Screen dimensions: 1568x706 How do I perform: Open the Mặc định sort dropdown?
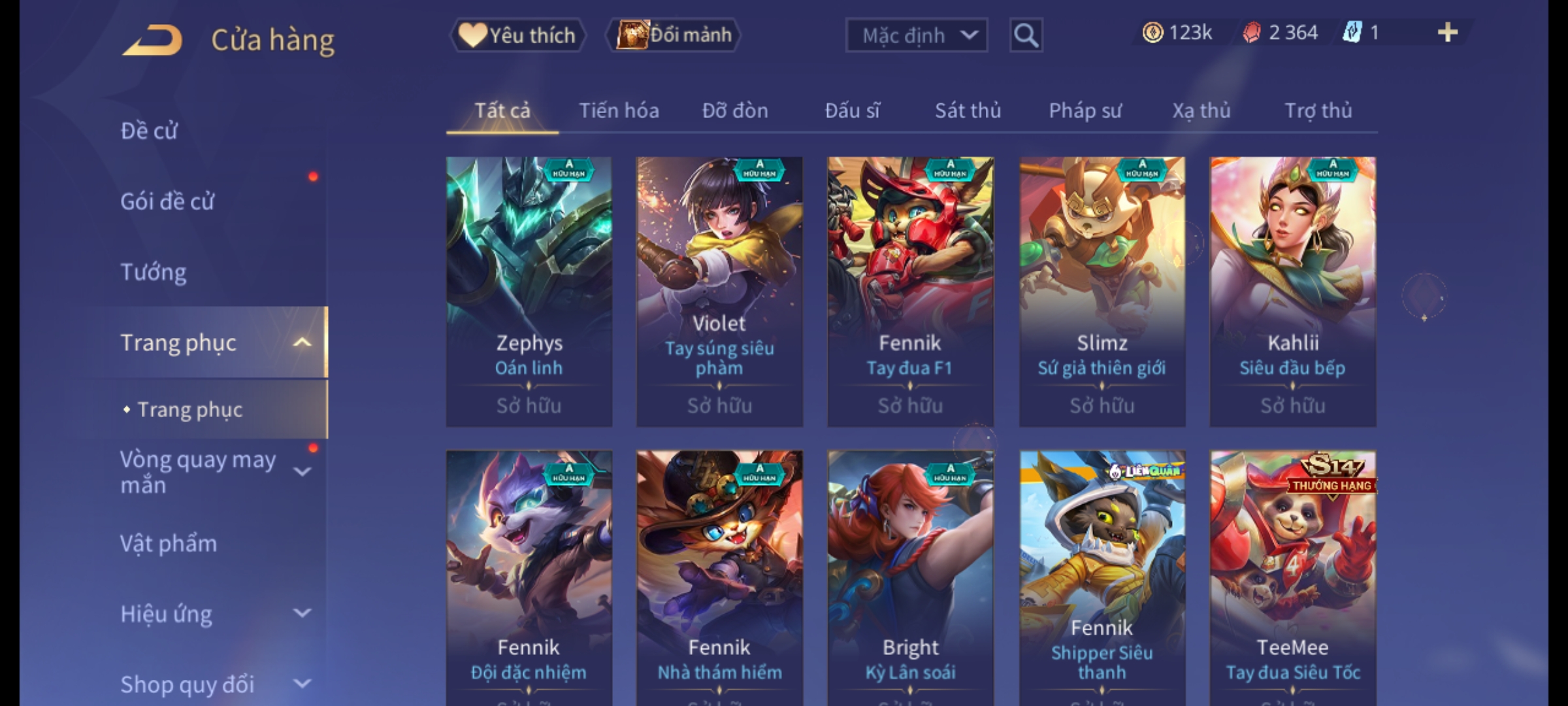click(917, 35)
